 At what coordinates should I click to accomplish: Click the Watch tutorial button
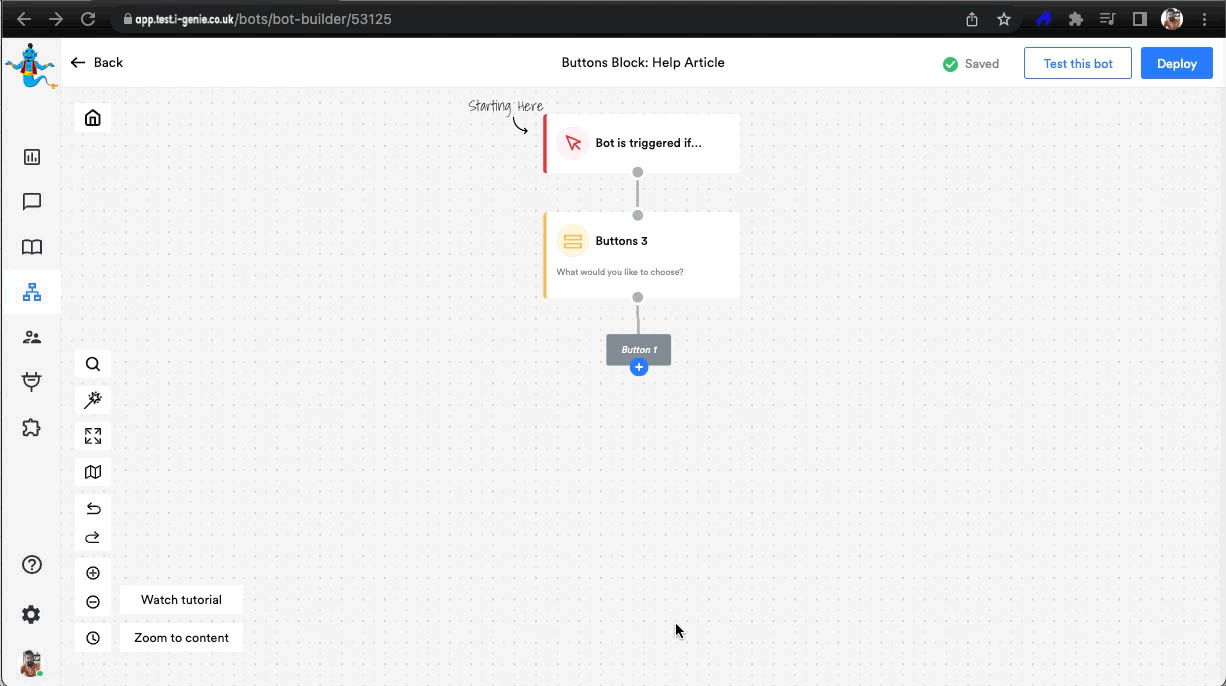click(x=181, y=600)
